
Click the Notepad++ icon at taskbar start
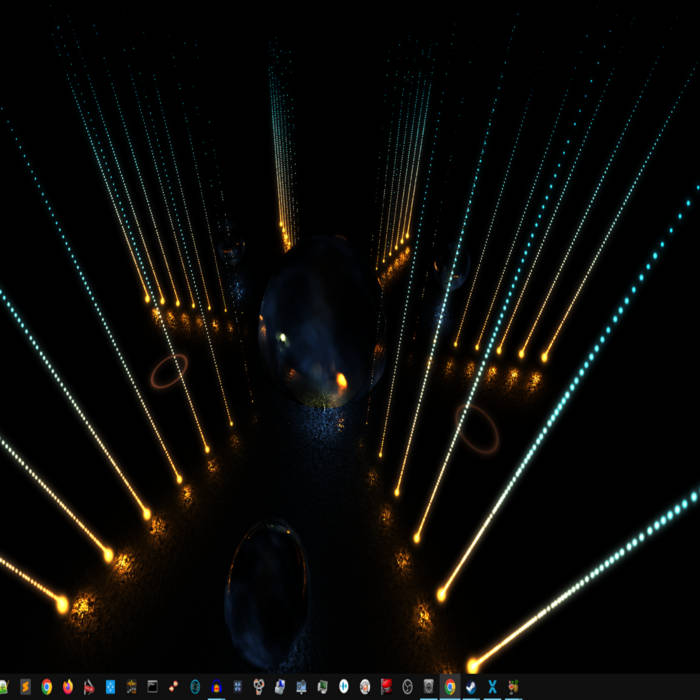4,687
